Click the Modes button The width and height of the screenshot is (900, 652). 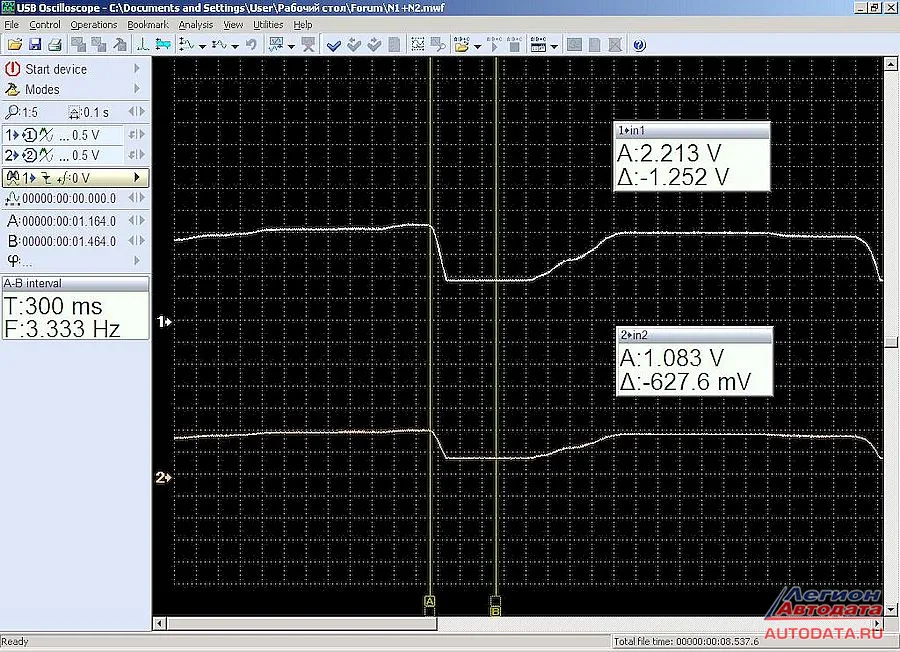pyautogui.click(x=75, y=89)
